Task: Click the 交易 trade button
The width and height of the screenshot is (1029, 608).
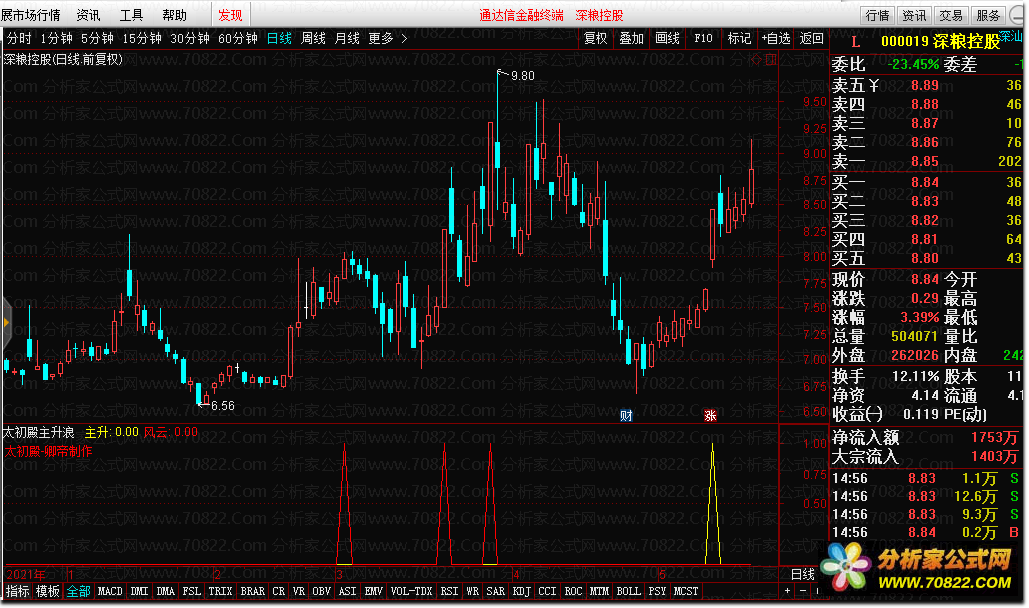Action: 951,15
